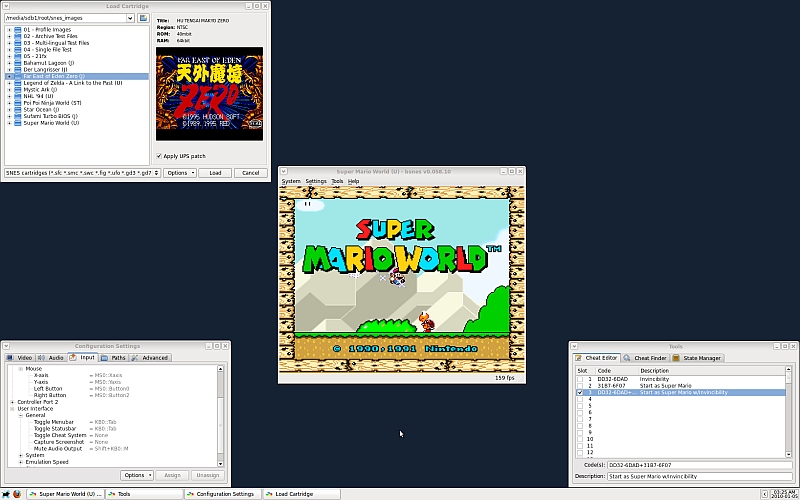Click the Load button
800x500 pixels.
[x=215, y=173]
